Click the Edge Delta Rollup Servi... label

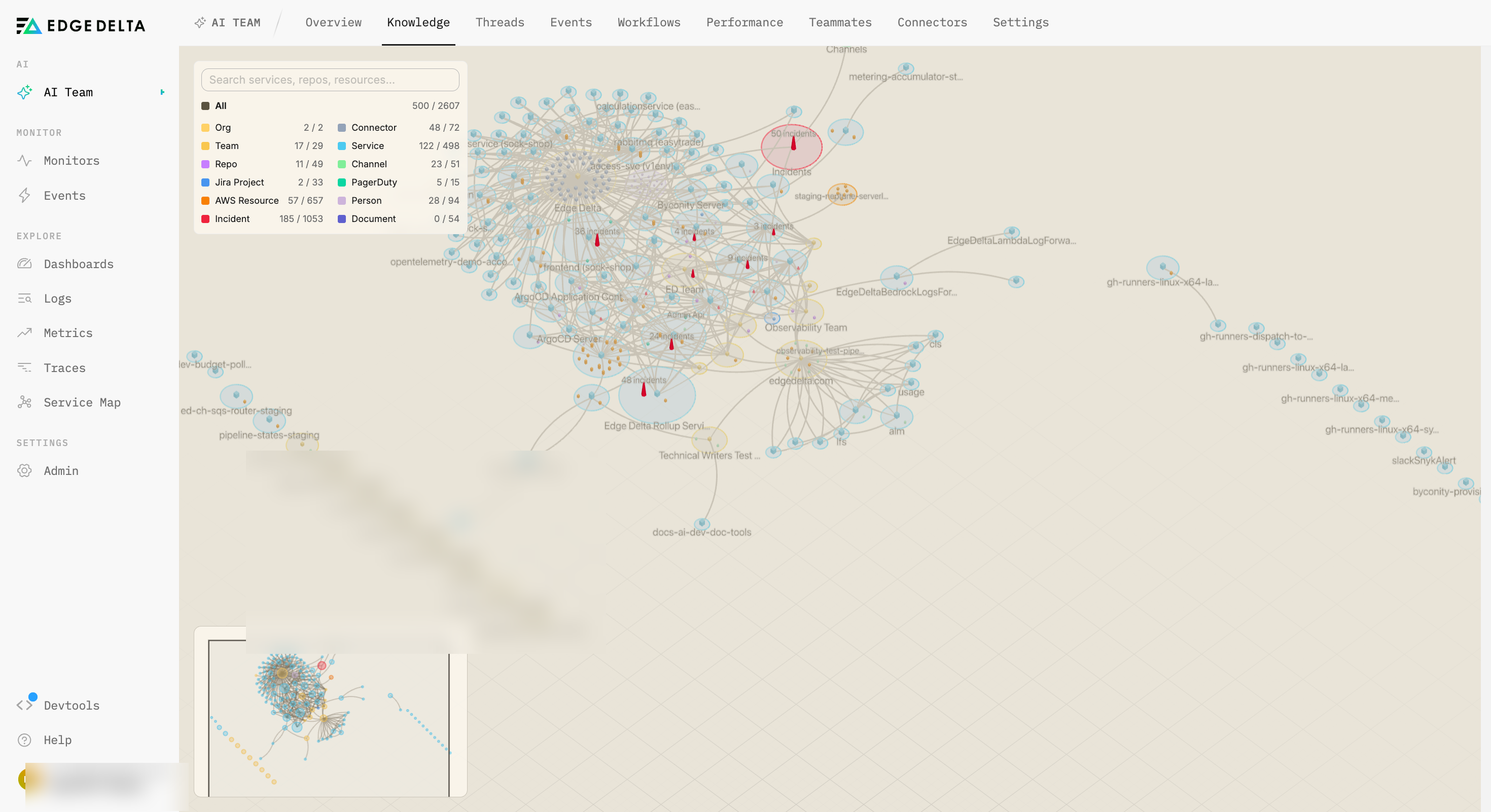tap(656, 426)
